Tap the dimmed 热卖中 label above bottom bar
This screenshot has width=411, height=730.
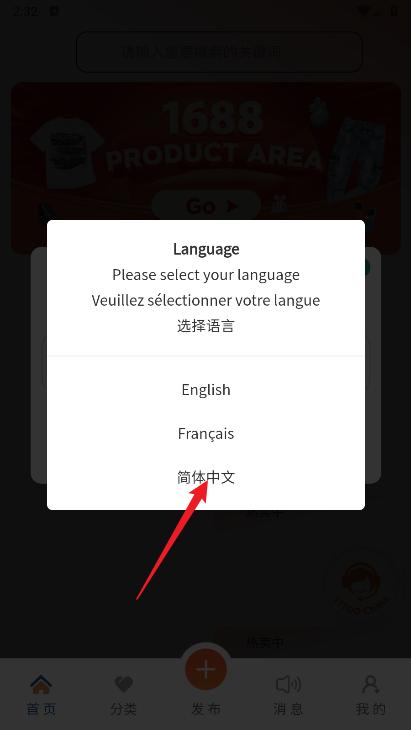coord(264,643)
